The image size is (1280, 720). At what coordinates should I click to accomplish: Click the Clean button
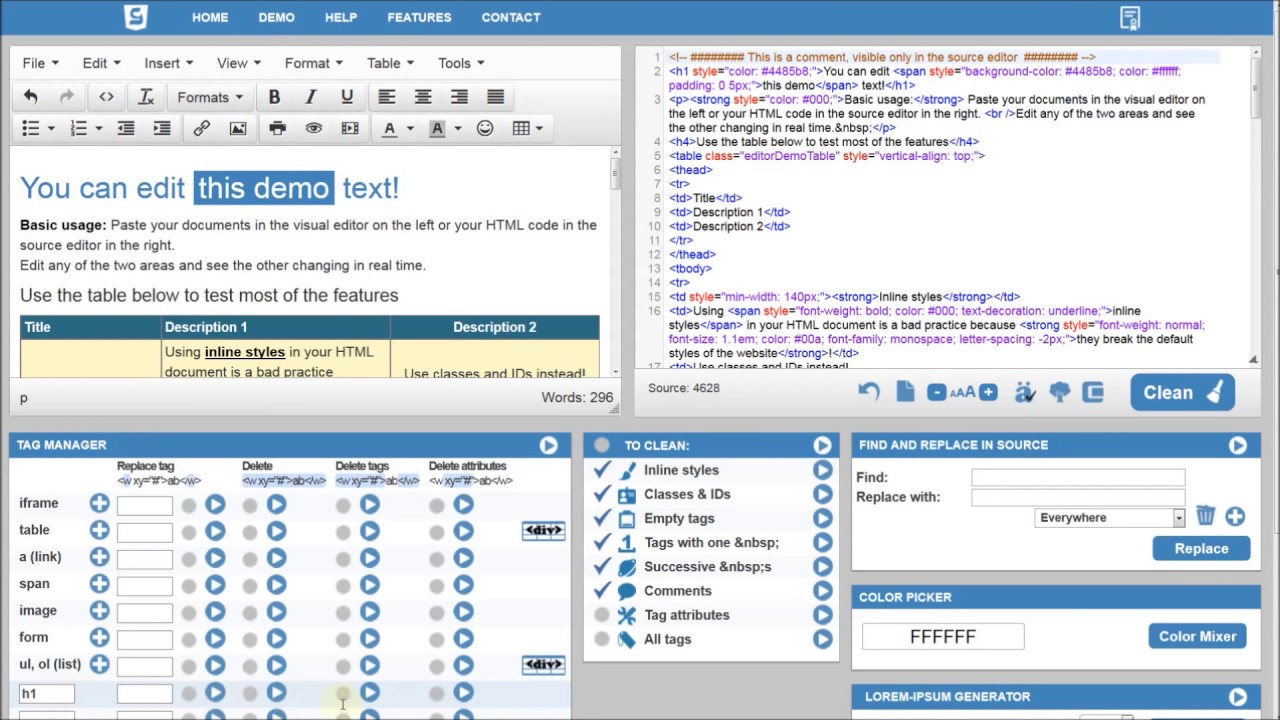click(1182, 392)
